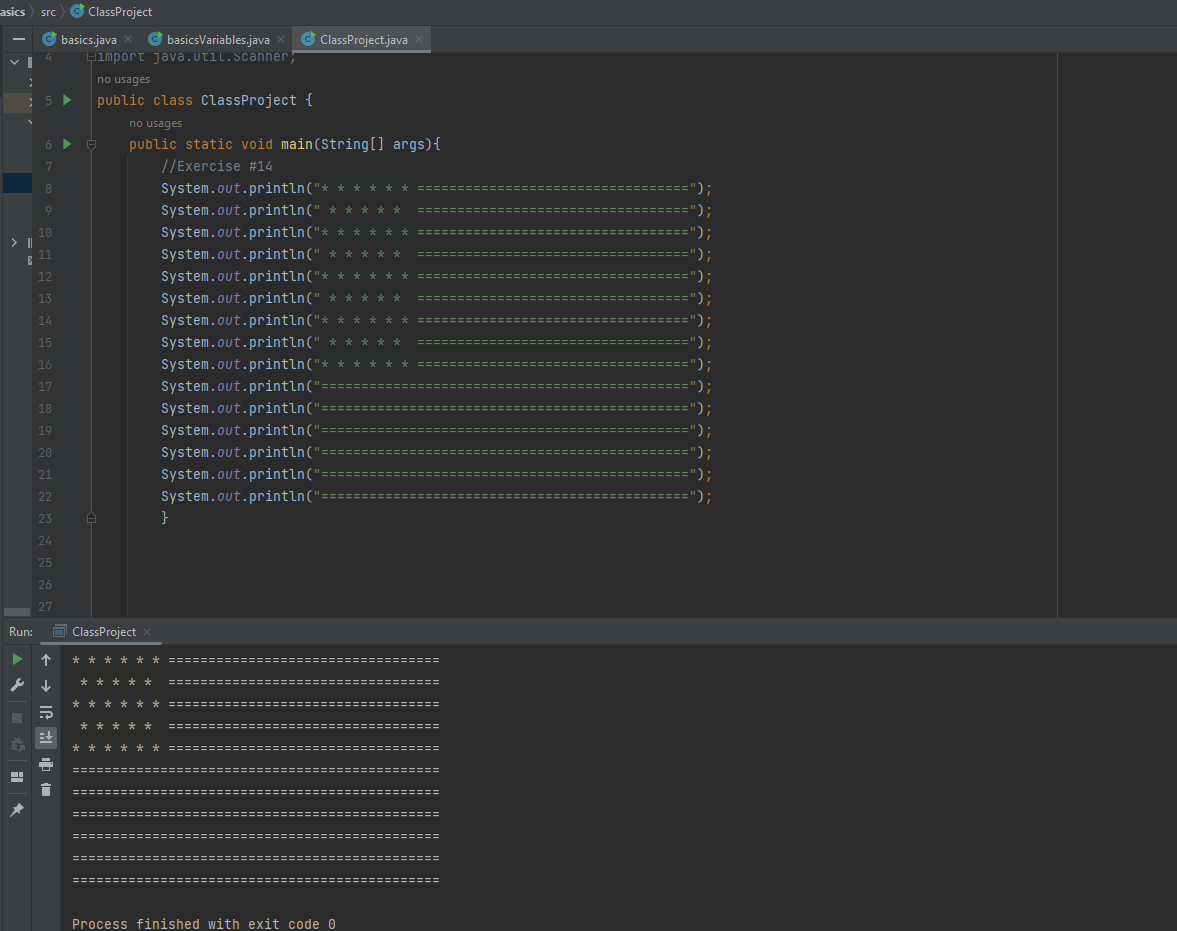
Task: Click the basics.java file type icon
Action: [50, 39]
